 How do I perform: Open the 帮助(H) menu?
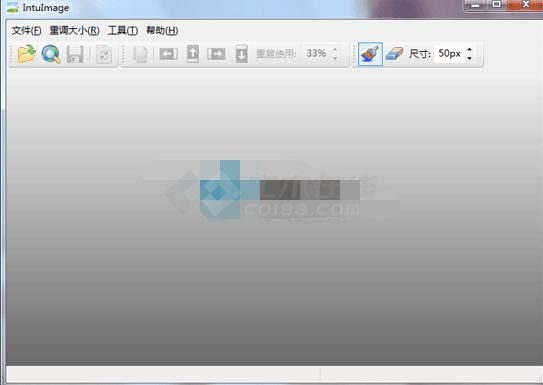click(x=162, y=30)
